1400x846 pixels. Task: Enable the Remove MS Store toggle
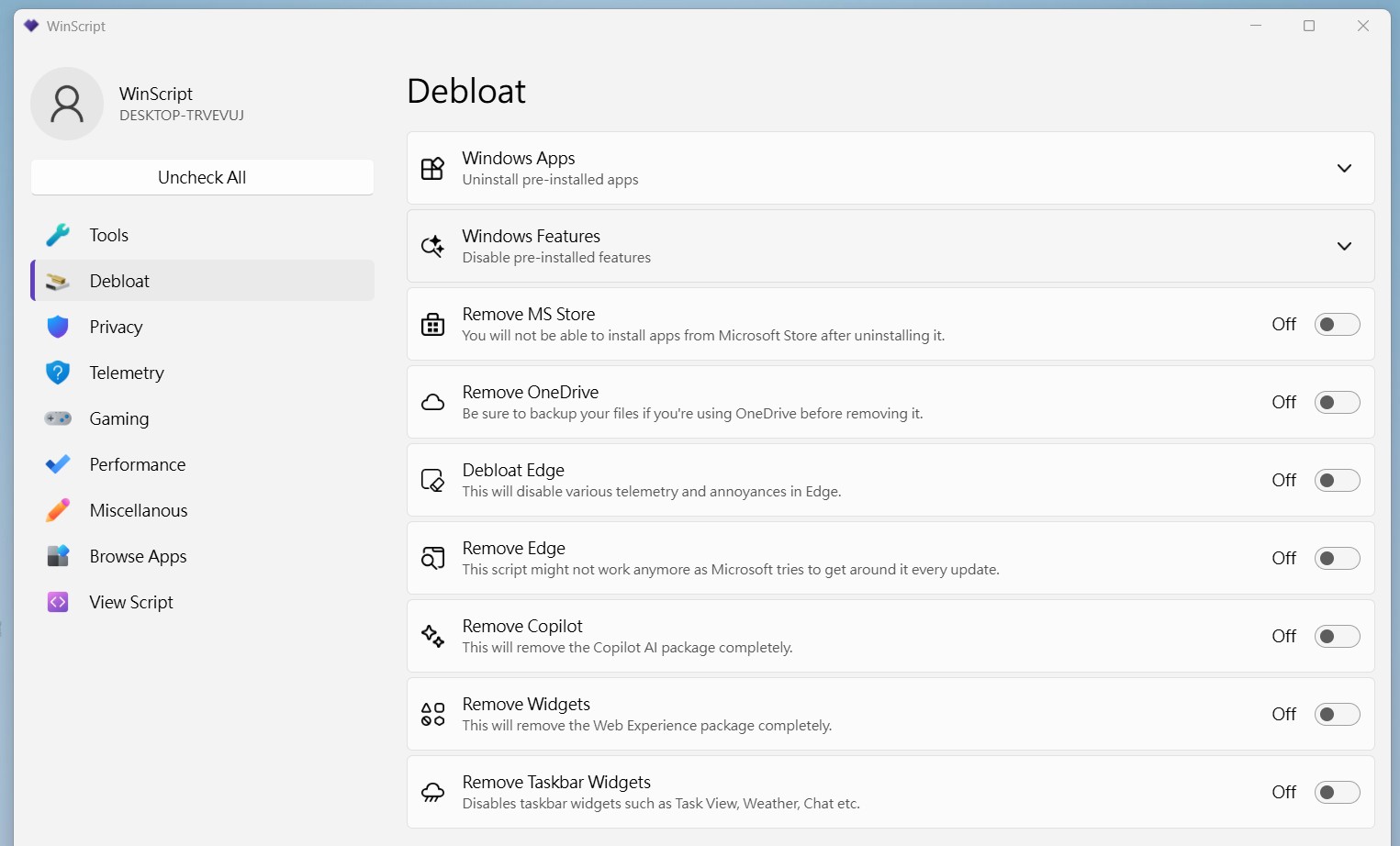coord(1337,324)
